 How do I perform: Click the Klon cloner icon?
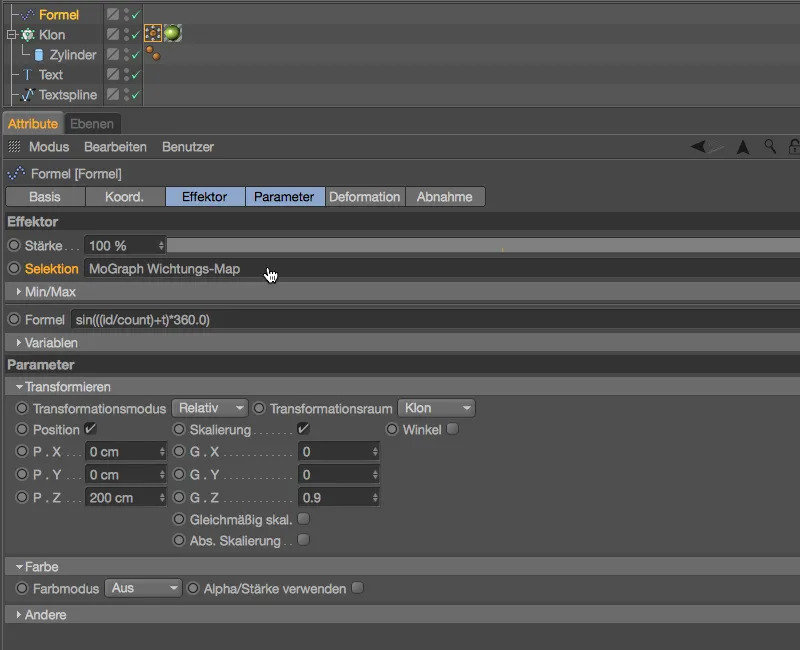26,34
